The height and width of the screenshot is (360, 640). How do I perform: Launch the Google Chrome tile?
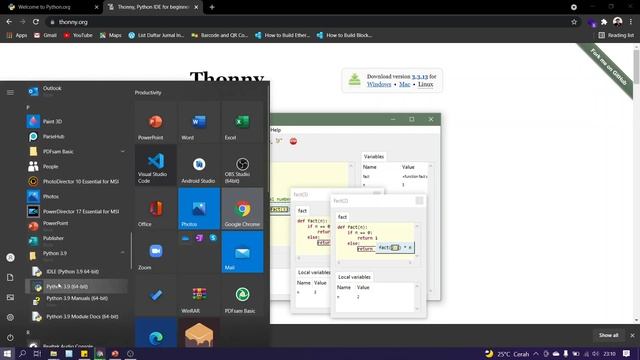[242, 209]
